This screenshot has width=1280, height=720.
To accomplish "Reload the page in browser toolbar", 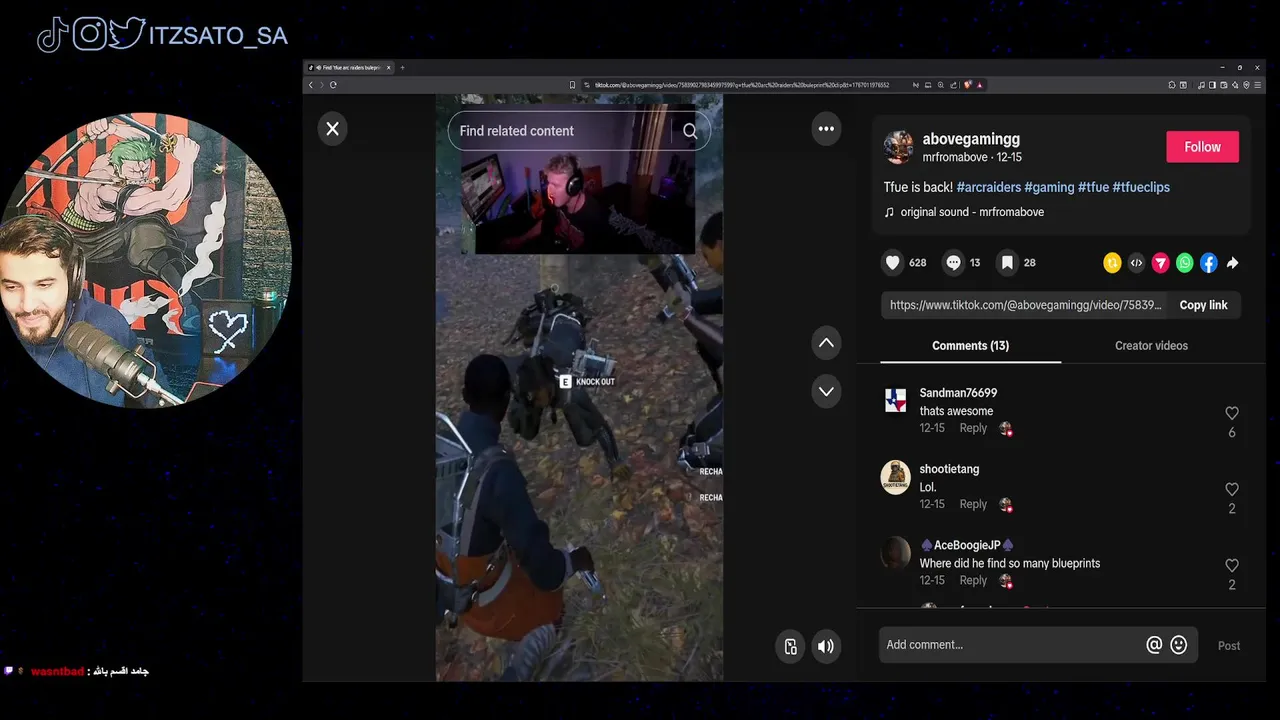I will [x=333, y=85].
